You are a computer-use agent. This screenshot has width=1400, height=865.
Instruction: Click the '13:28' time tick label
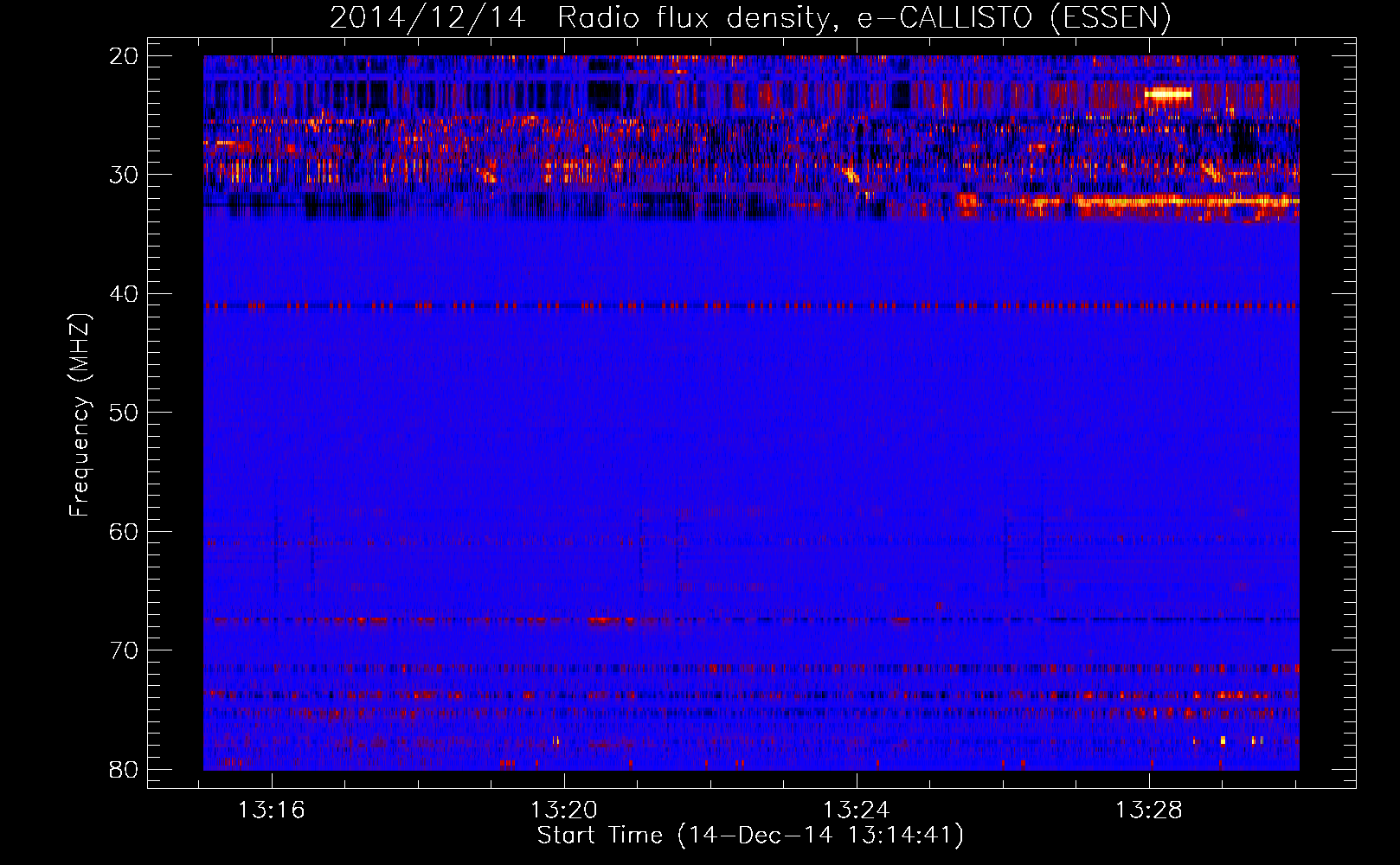[1149, 811]
